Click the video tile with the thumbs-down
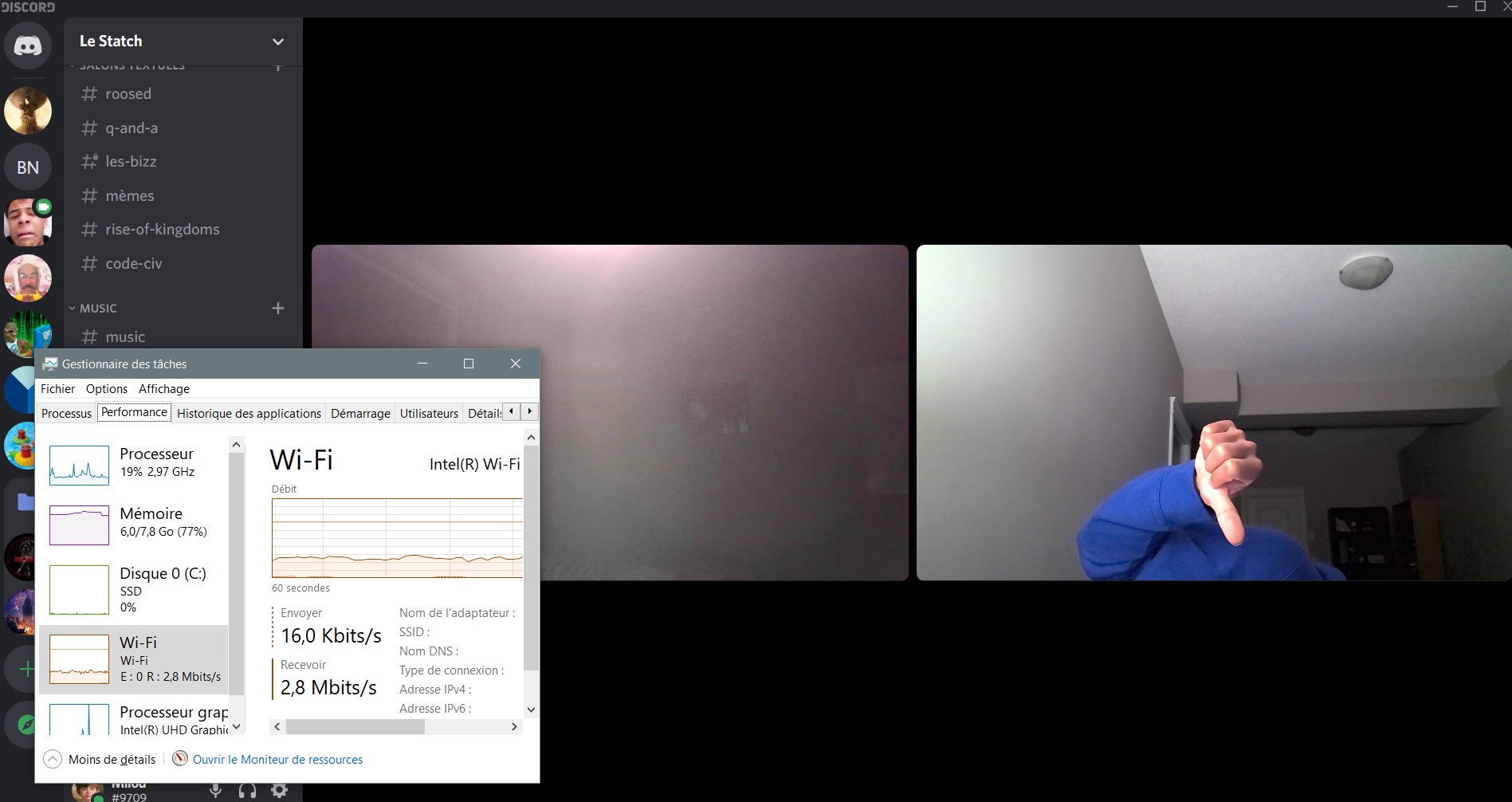1512x802 pixels. [x=1214, y=412]
